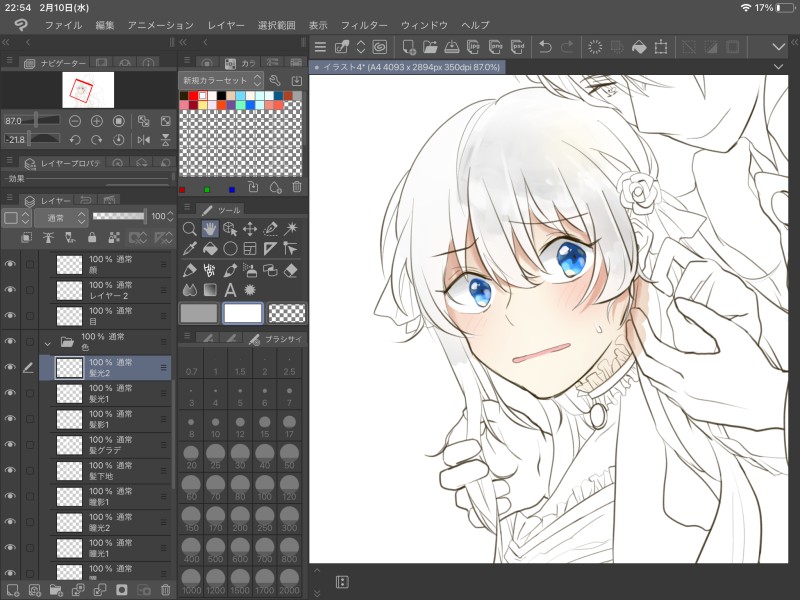Select the Hand move tool
The image size is (800, 600).
(x=209, y=229)
